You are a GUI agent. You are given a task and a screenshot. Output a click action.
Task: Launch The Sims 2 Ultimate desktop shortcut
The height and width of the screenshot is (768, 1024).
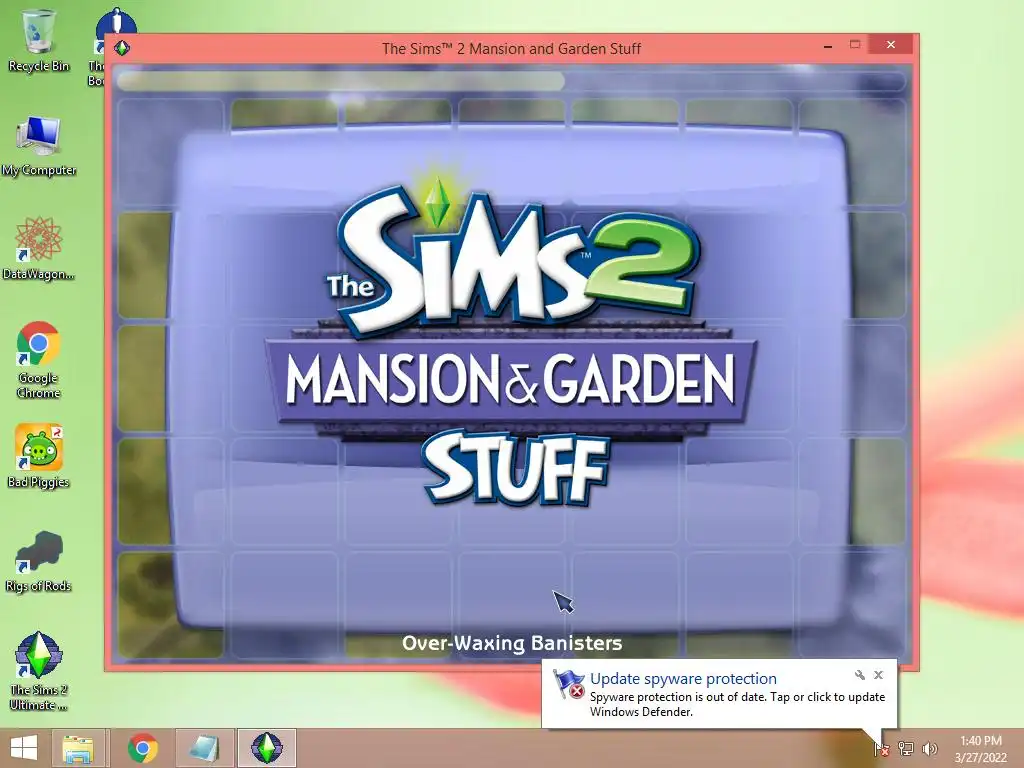click(x=39, y=670)
